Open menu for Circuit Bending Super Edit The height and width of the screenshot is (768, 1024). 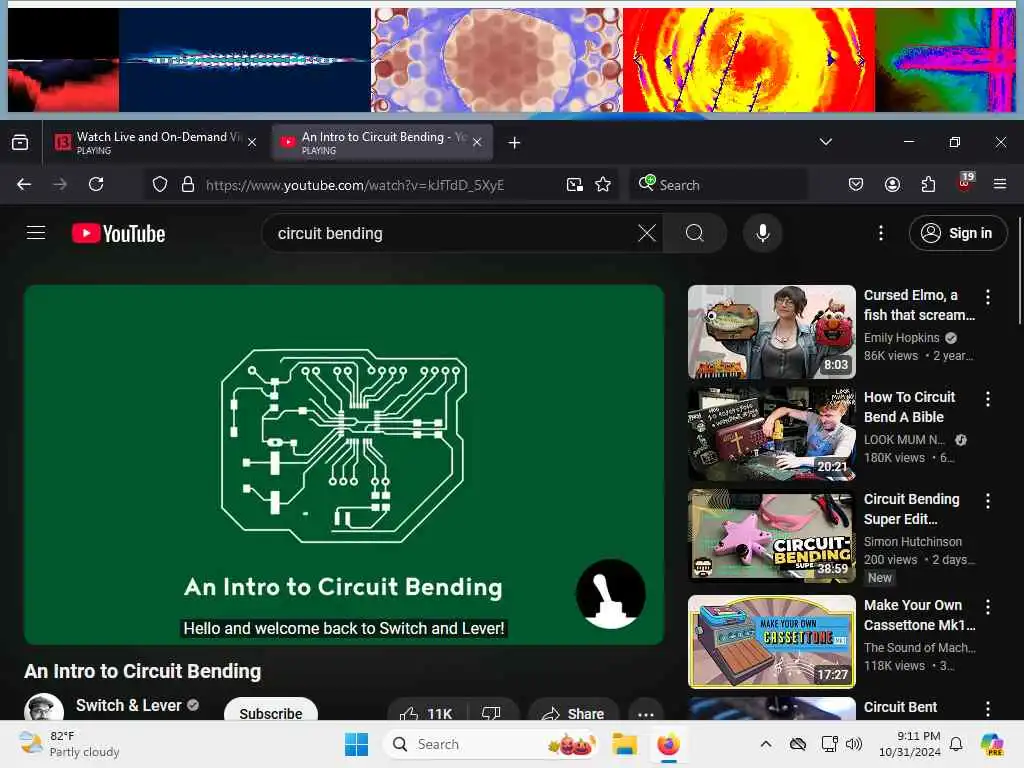coord(987,501)
